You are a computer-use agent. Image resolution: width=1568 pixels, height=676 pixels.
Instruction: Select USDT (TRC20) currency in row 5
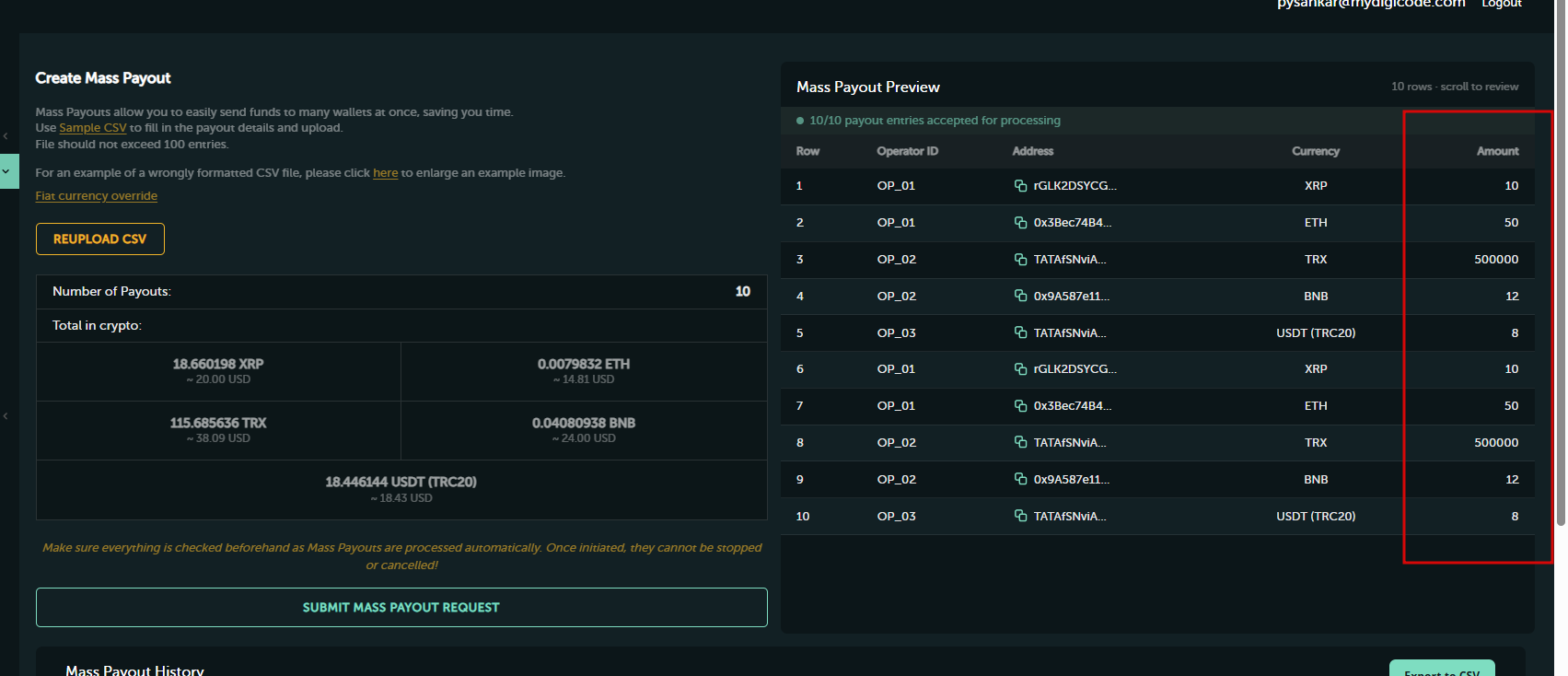click(1316, 332)
